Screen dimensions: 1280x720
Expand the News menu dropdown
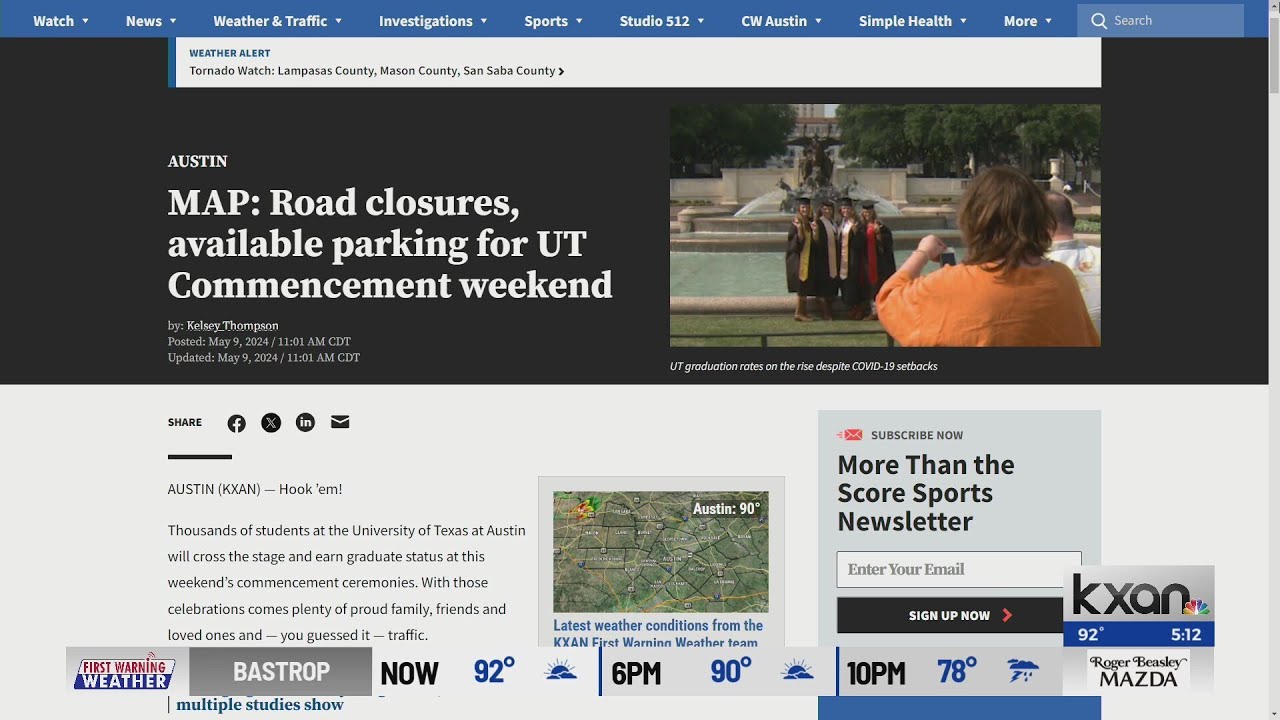click(x=173, y=21)
